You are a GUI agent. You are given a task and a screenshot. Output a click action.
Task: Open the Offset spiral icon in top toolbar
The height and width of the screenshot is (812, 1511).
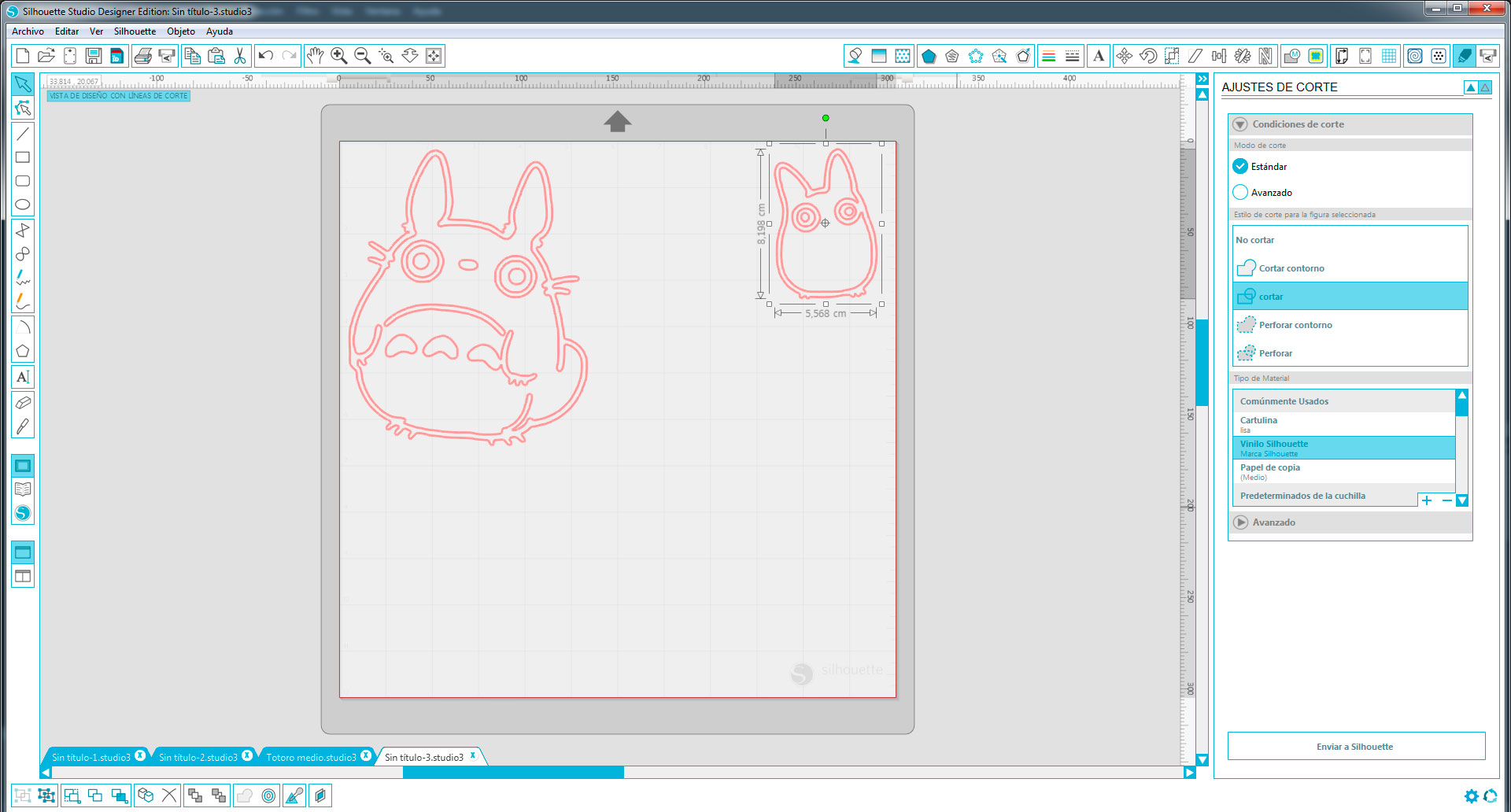click(1415, 56)
